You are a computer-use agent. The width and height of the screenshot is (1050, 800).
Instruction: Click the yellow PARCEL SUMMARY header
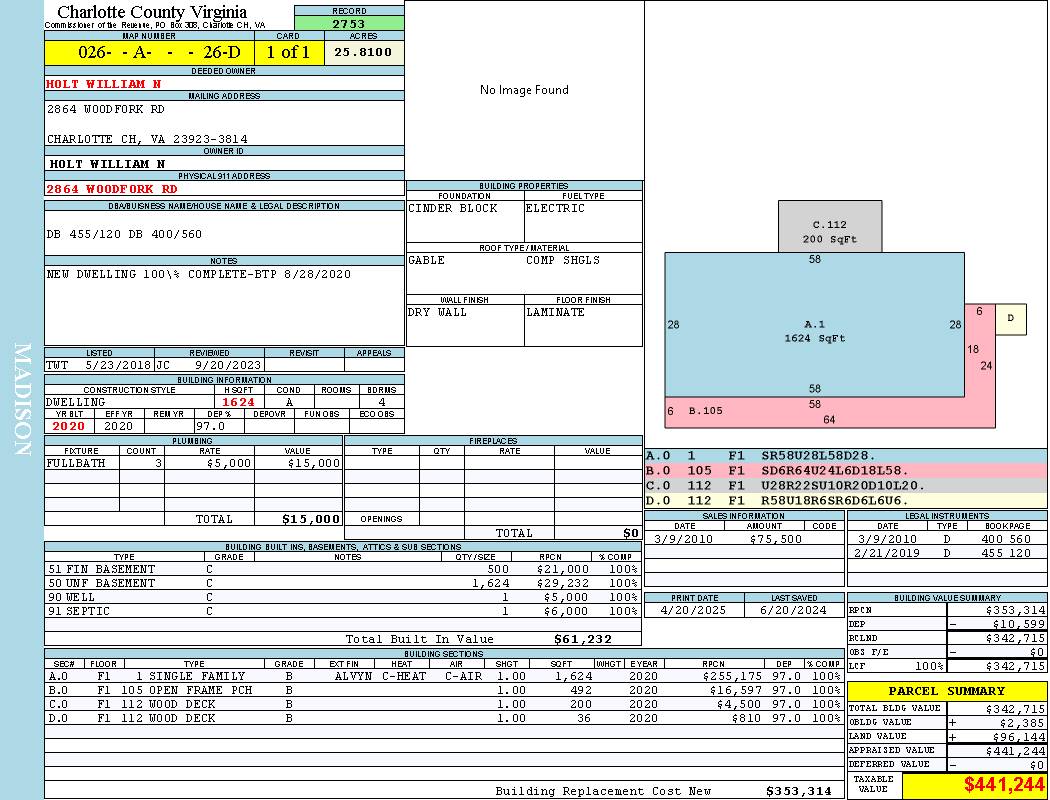947,691
